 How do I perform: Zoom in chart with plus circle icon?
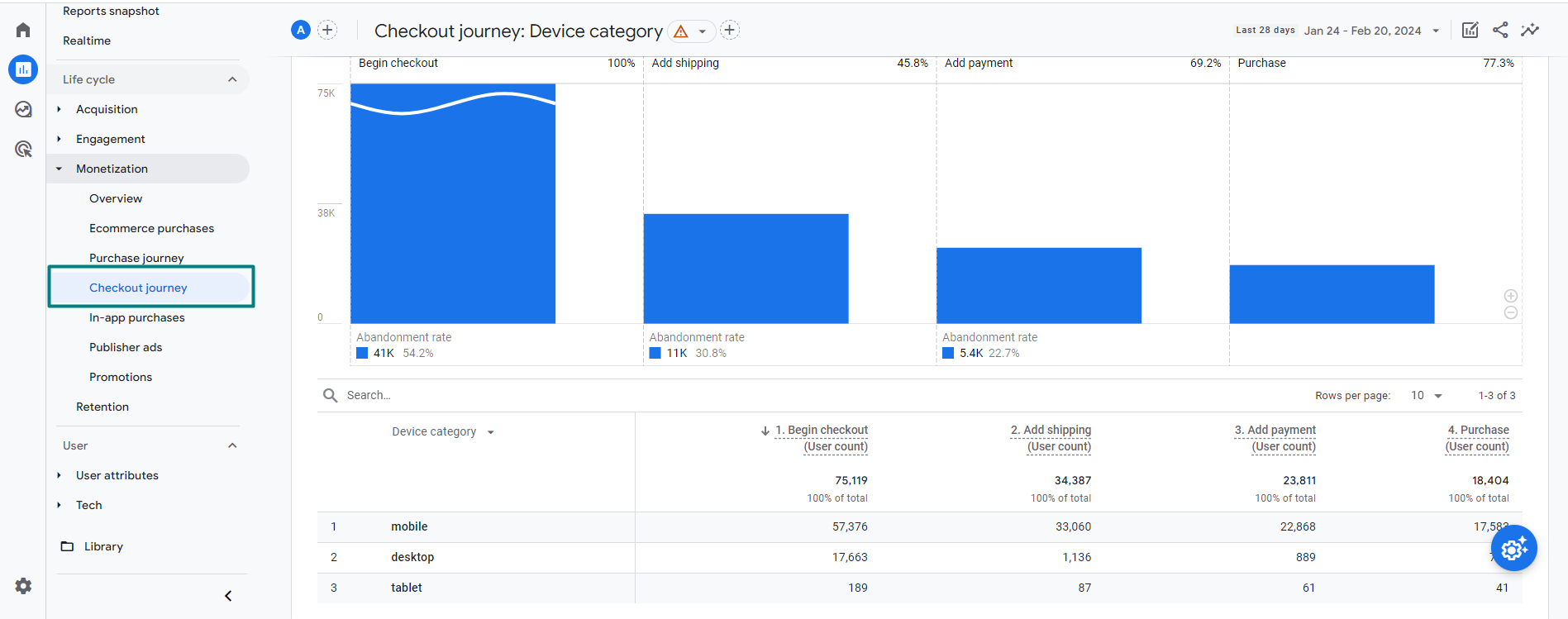[x=1511, y=296]
